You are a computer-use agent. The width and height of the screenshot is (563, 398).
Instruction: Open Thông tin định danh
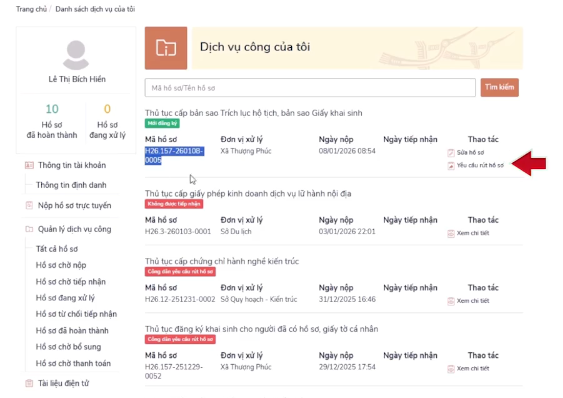tap(71, 185)
